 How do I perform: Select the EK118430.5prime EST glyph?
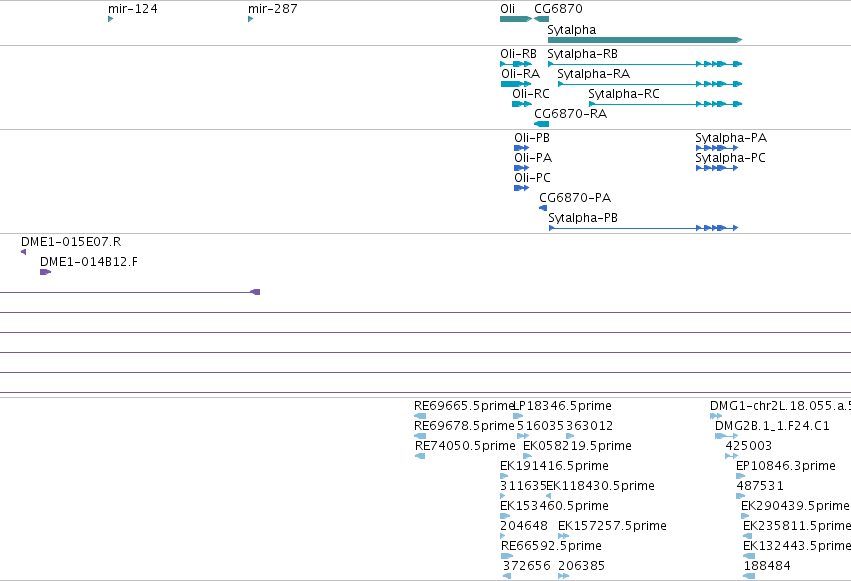tap(548, 496)
